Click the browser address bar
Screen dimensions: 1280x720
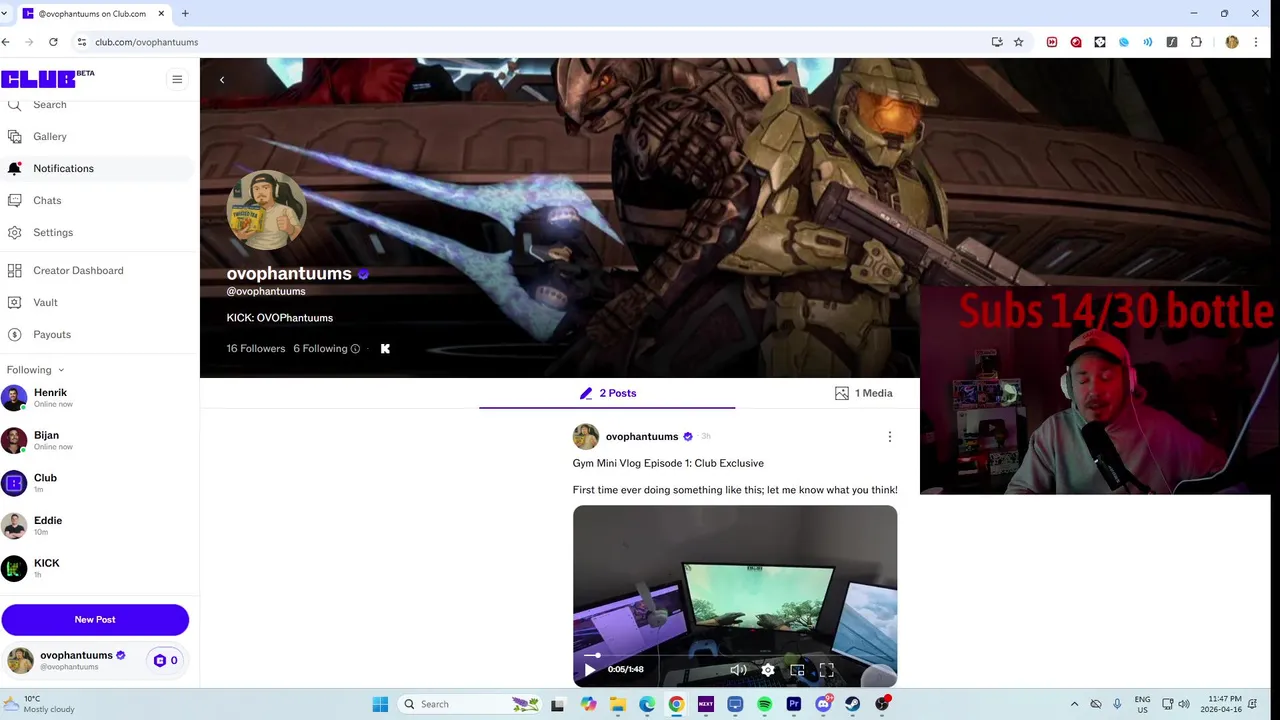(x=530, y=42)
